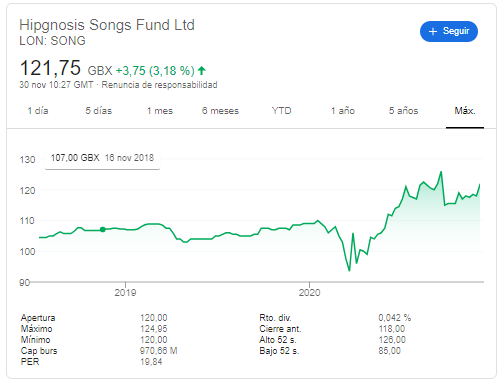Click the Hipgnosis Songs Fund Ltd title

coord(107,25)
